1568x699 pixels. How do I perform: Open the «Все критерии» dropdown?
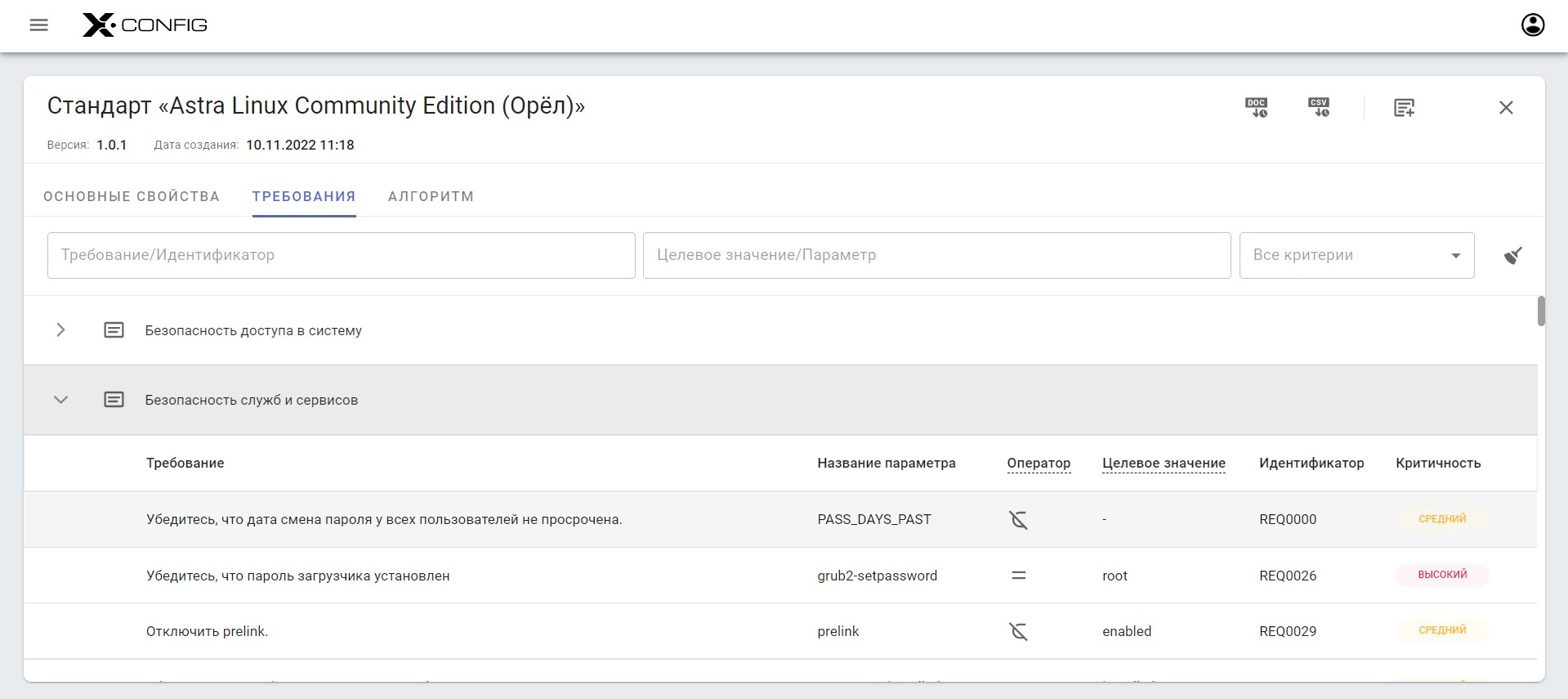pyautogui.click(x=1356, y=255)
